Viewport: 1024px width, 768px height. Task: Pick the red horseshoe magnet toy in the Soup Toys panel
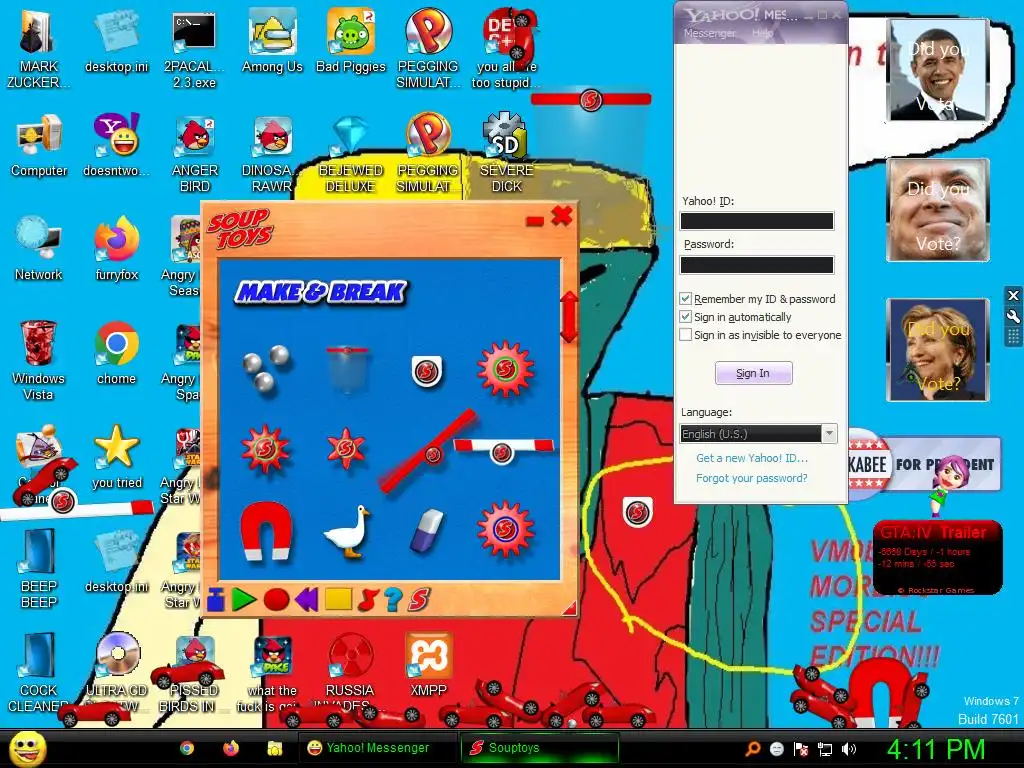266,530
